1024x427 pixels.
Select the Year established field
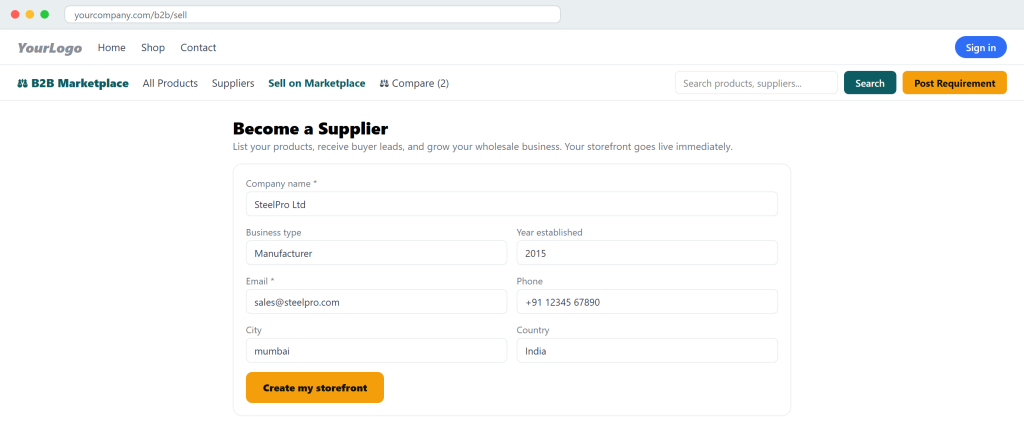click(647, 253)
